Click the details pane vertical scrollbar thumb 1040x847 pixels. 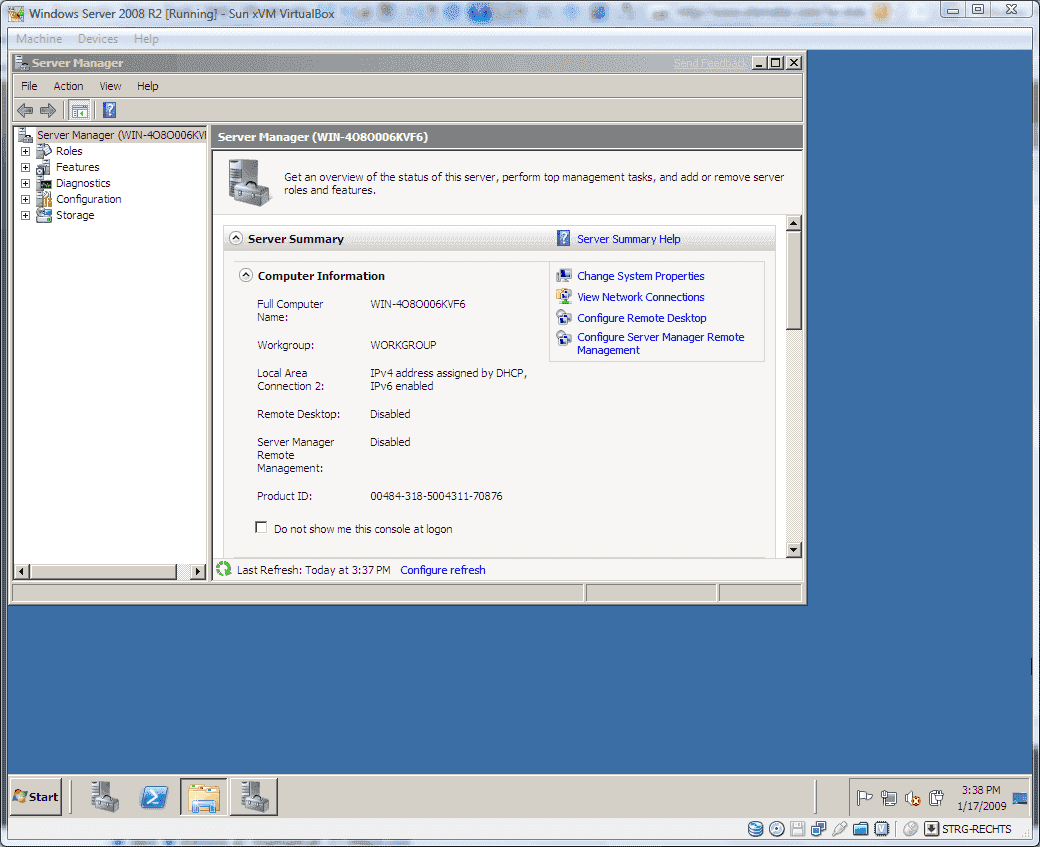pos(794,280)
